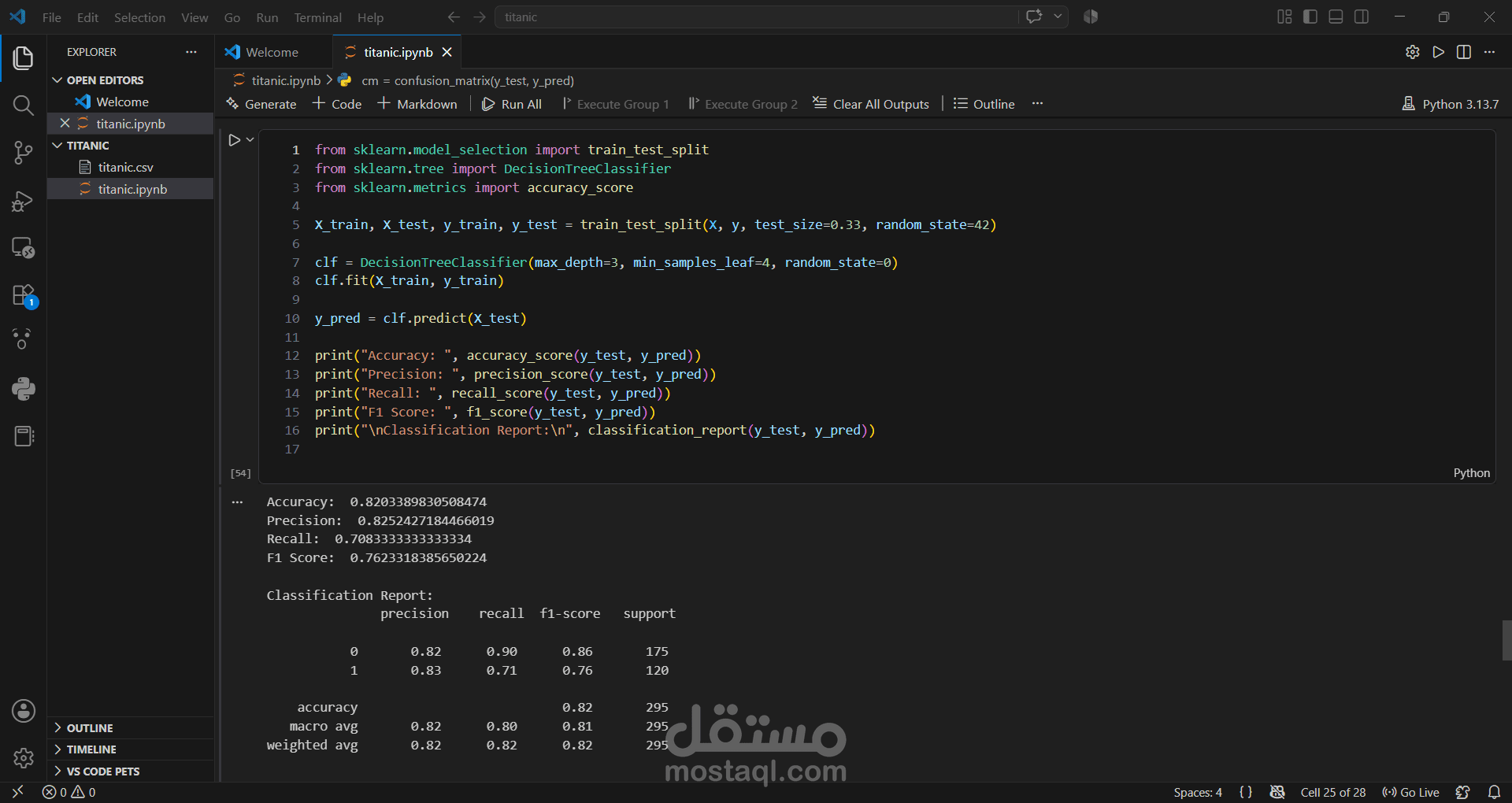Click the run icon in editor title bar
The image size is (1512, 803).
coord(1439,52)
